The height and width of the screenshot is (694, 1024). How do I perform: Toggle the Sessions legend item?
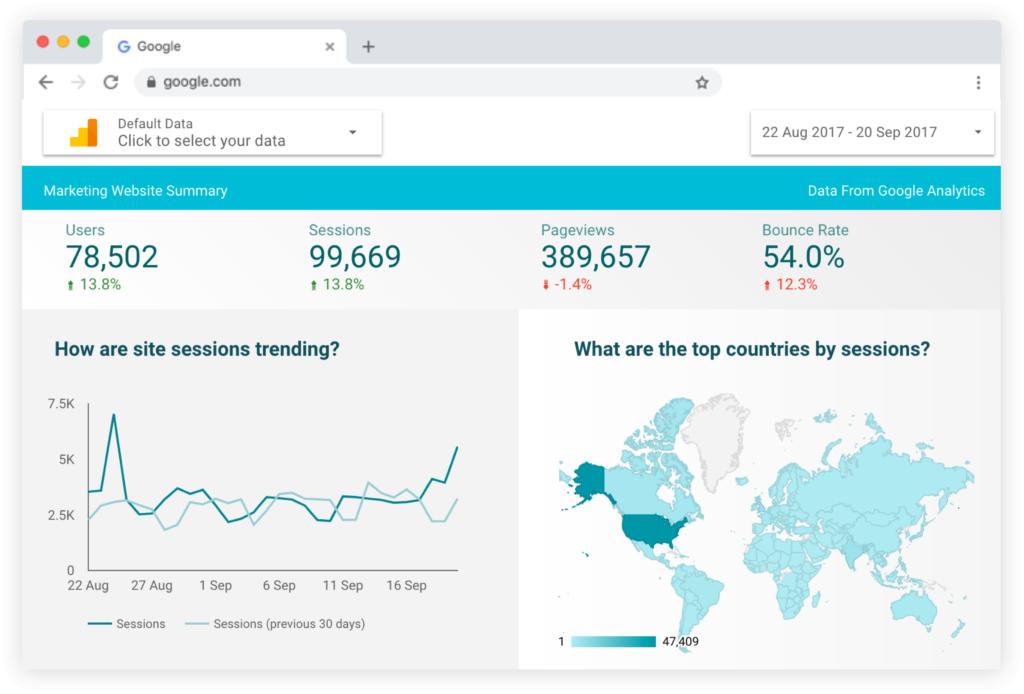(127, 624)
